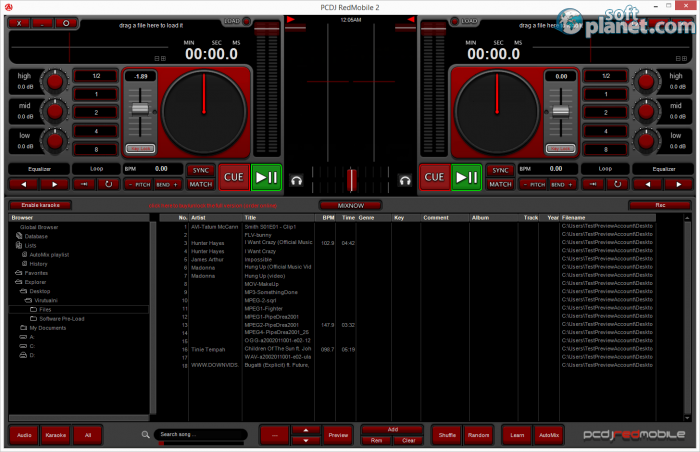This screenshot has height=452, width=700.
Task: Show Audio files filter
Action: (x=24, y=435)
